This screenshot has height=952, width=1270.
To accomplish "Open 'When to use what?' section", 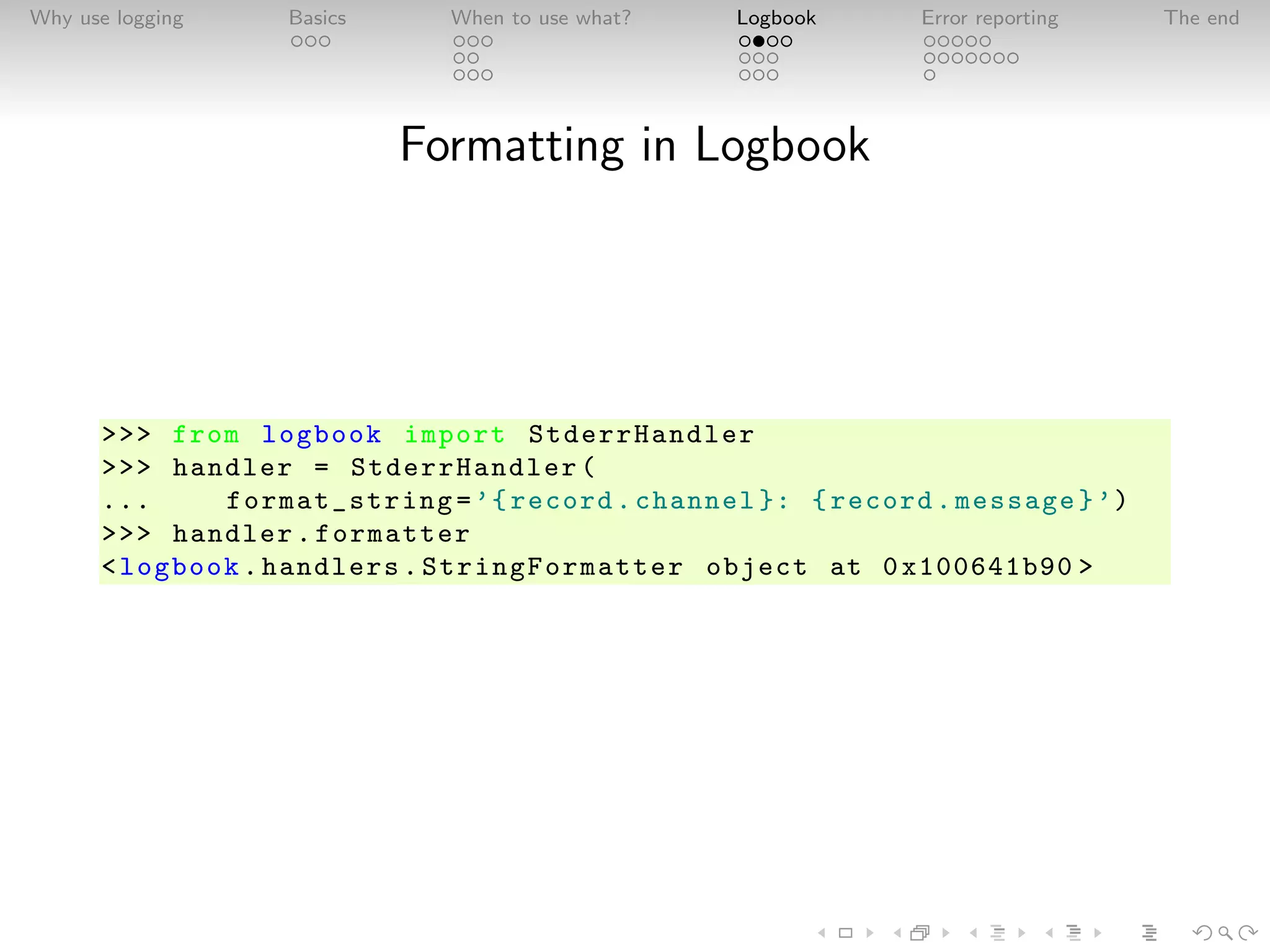I will pos(541,18).
